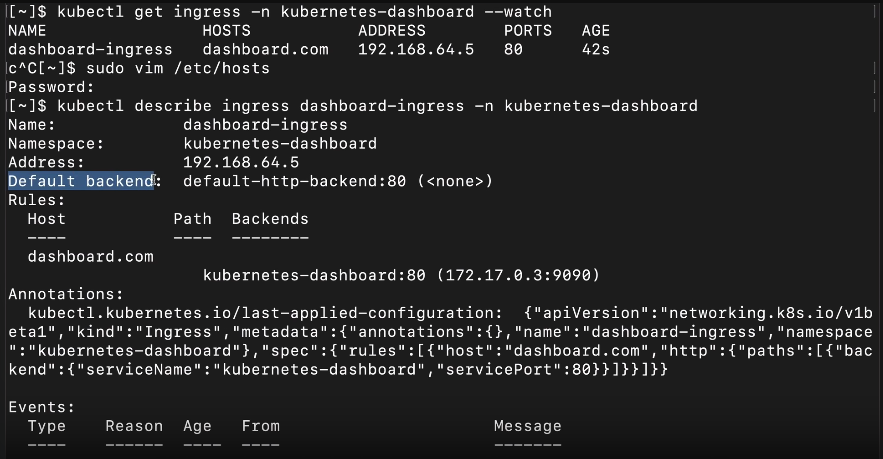Click the 'kubectl describe ingress' command line
Screen dimensions: 883x459
(x=377, y=106)
